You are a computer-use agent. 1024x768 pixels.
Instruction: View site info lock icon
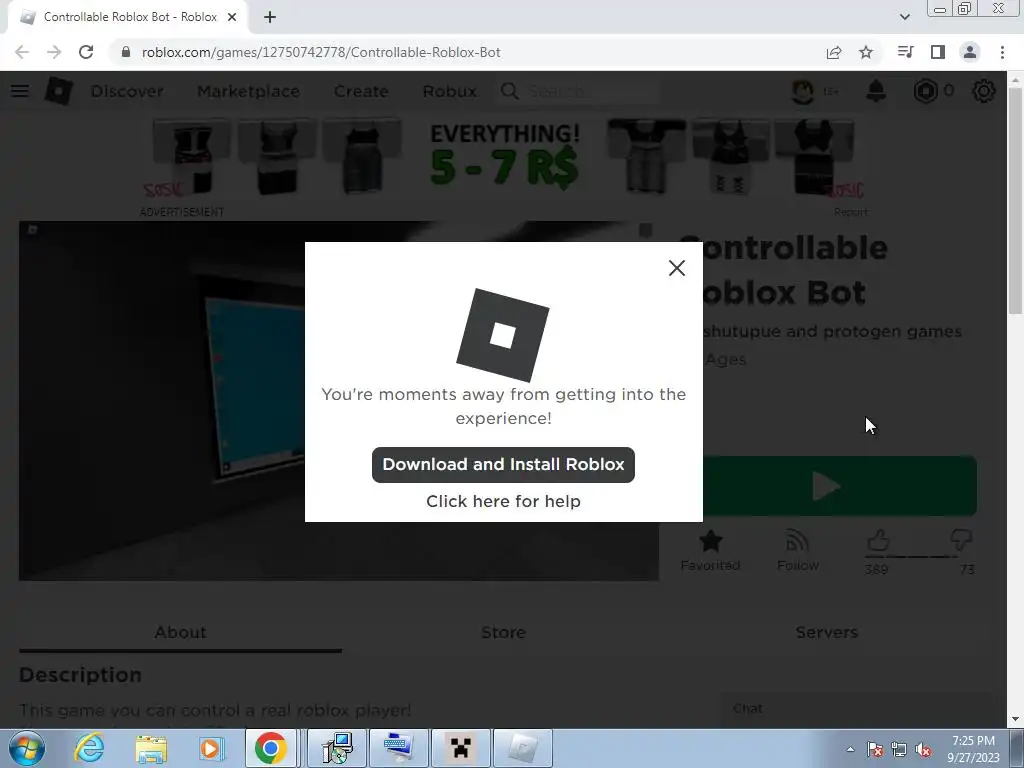pyautogui.click(x=126, y=52)
